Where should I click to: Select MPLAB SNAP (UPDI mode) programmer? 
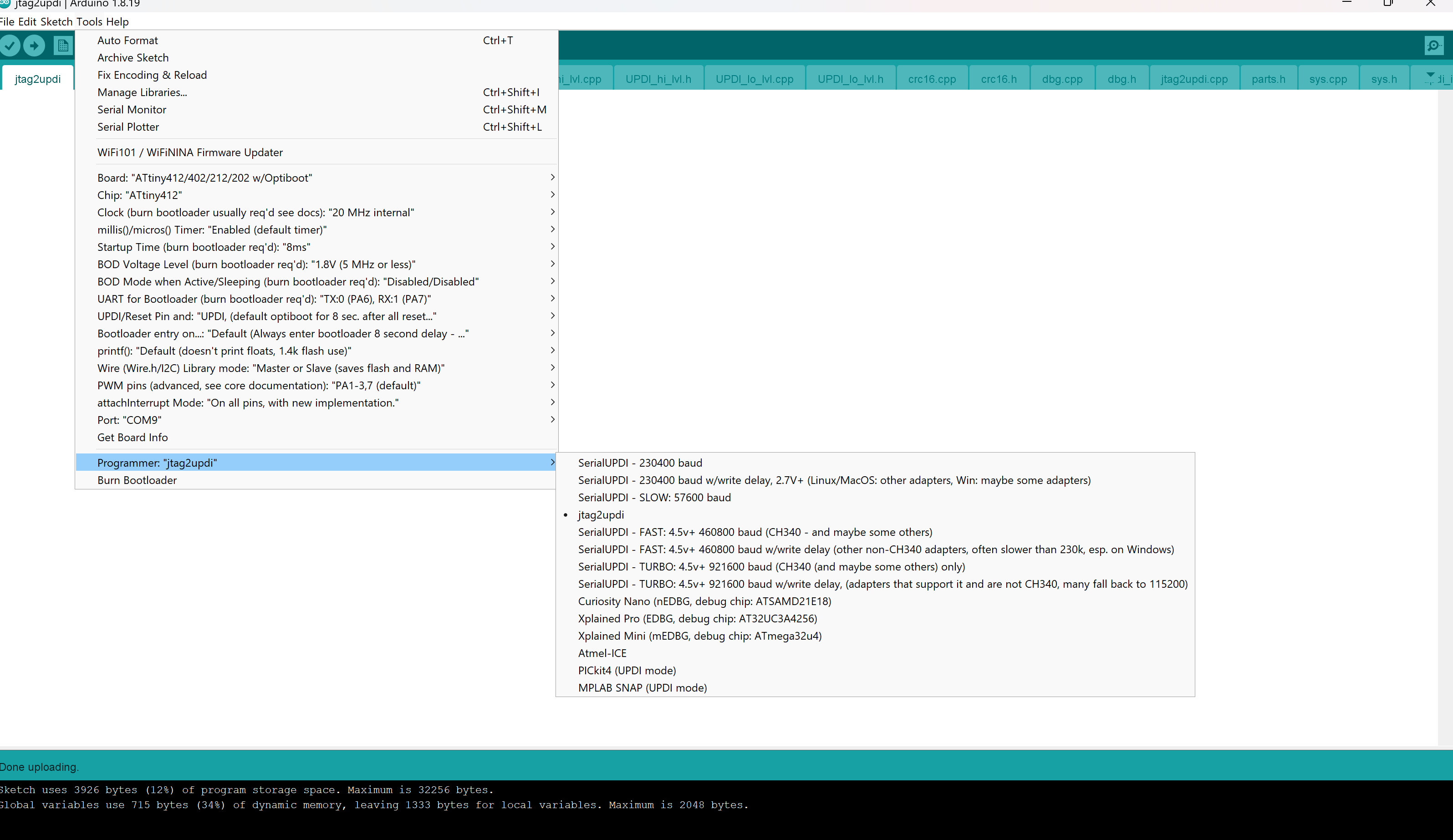(642, 687)
